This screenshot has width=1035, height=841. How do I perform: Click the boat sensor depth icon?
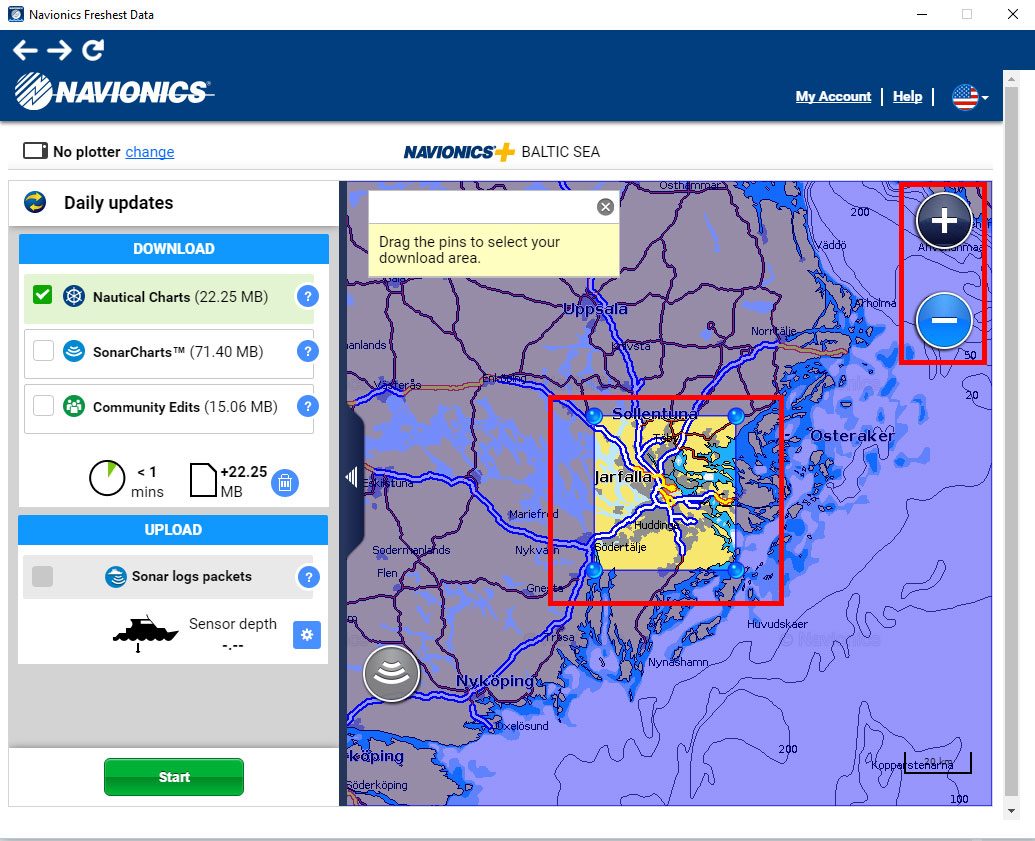click(145, 633)
